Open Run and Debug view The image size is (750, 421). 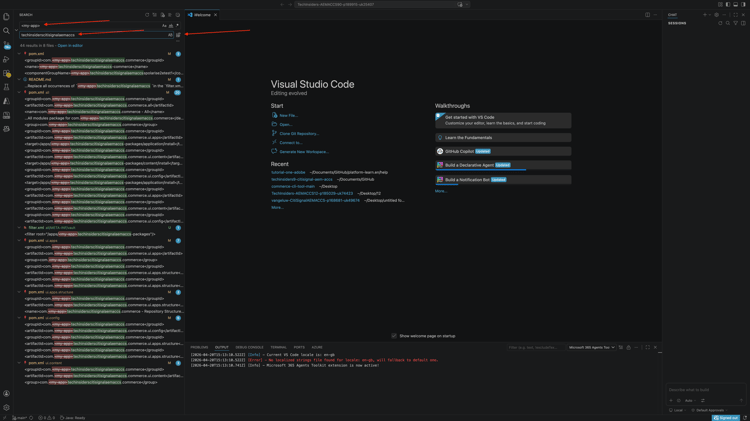tap(6, 59)
